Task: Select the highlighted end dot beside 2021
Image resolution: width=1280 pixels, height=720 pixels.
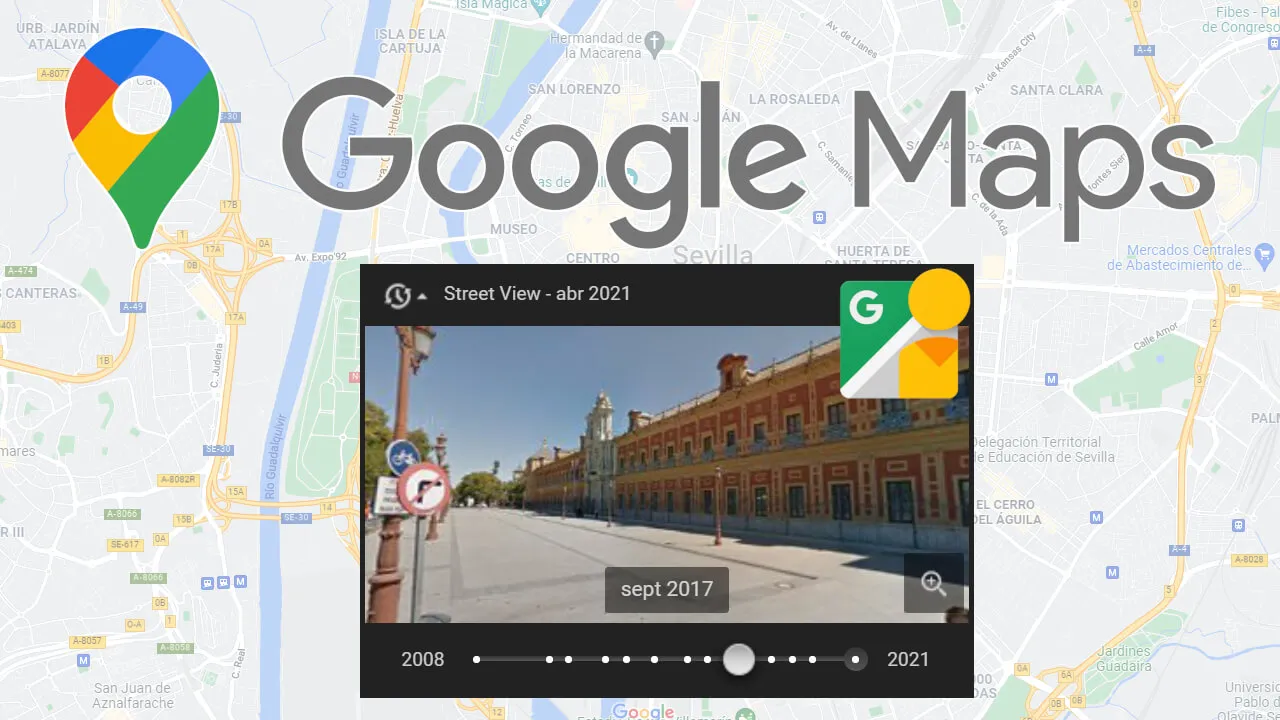Action: pos(855,659)
